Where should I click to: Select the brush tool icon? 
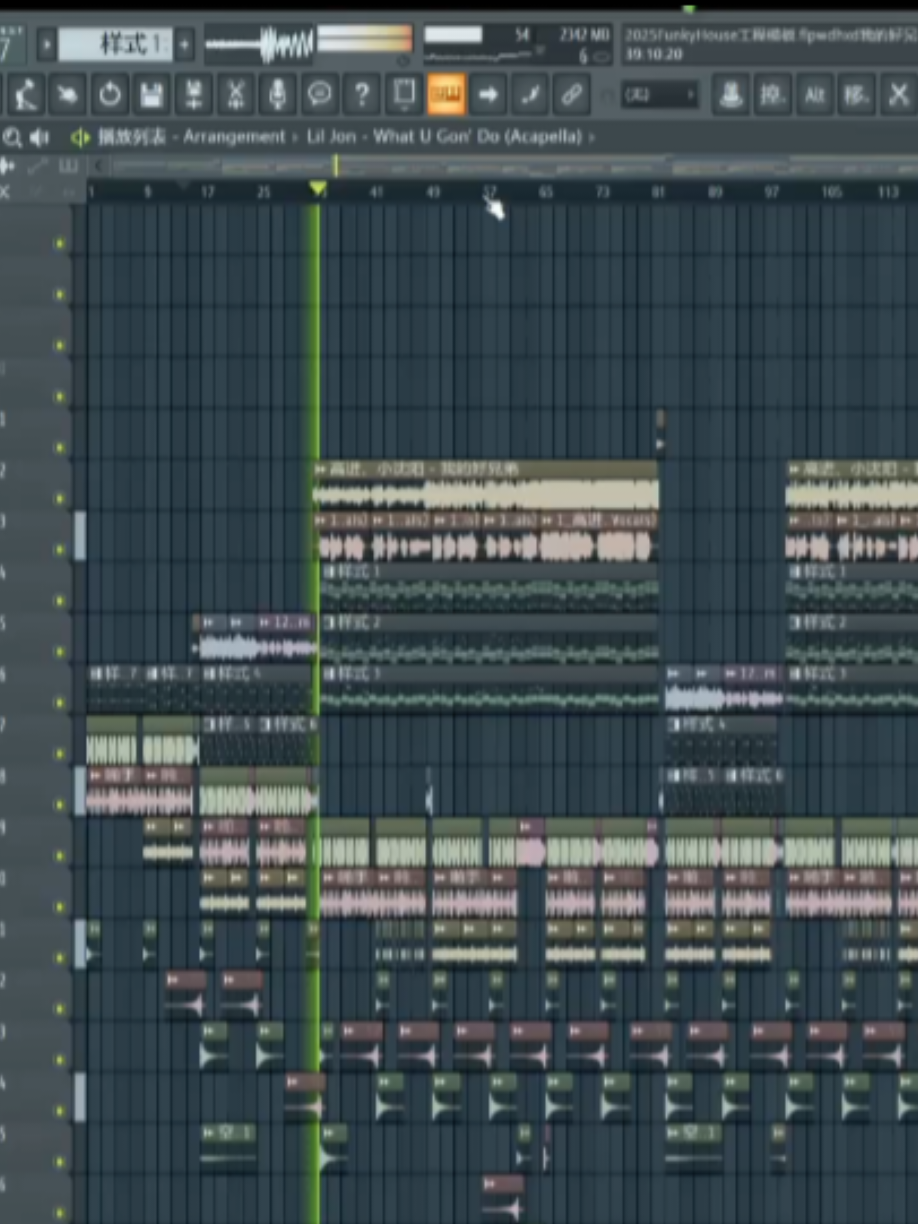point(530,95)
